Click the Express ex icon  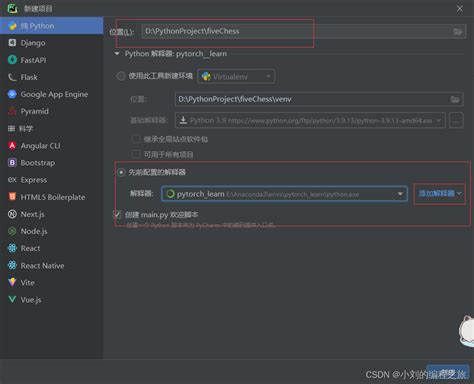(x=12, y=180)
